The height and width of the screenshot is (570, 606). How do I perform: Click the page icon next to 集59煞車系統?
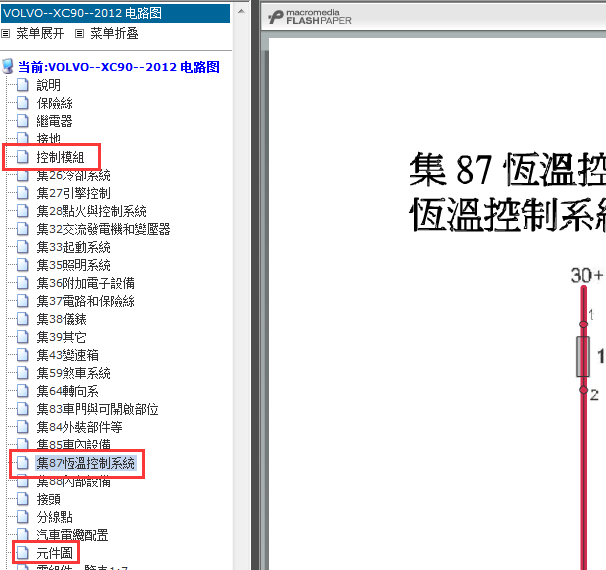click(x=23, y=373)
